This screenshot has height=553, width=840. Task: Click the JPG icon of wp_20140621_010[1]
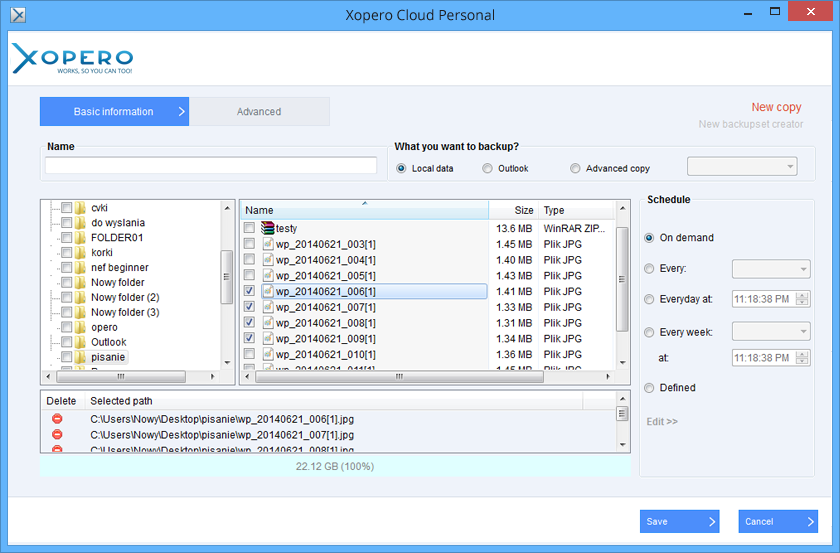pos(268,354)
